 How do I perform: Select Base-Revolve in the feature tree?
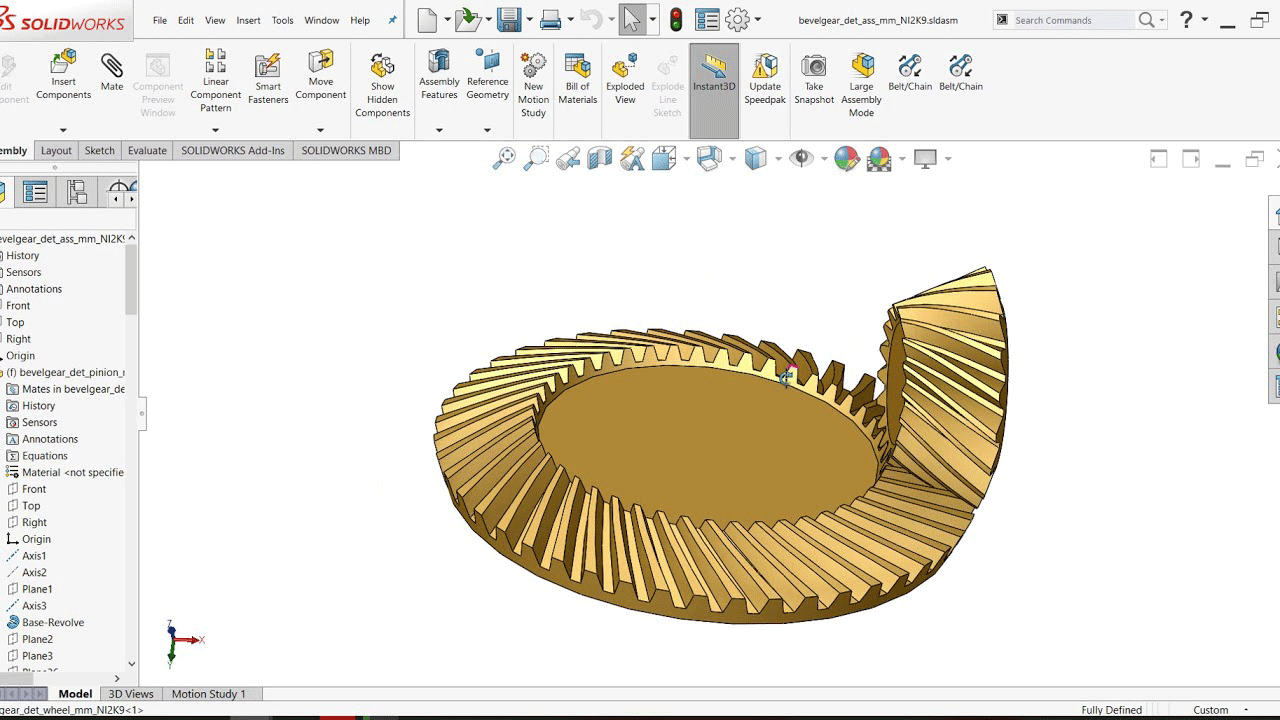click(x=53, y=622)
